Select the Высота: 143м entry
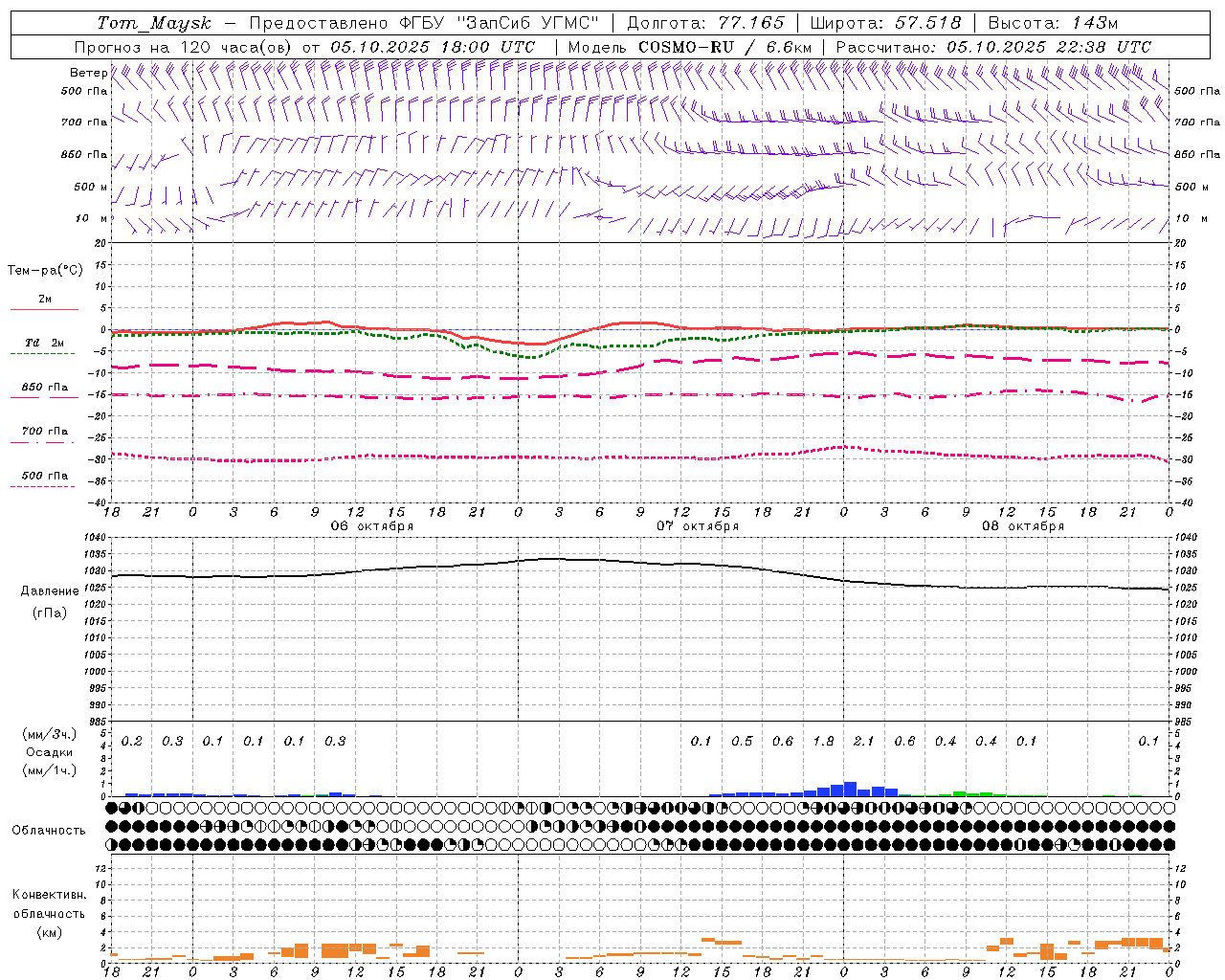The image size is (1225, 980). click(x=1053, y=23)
